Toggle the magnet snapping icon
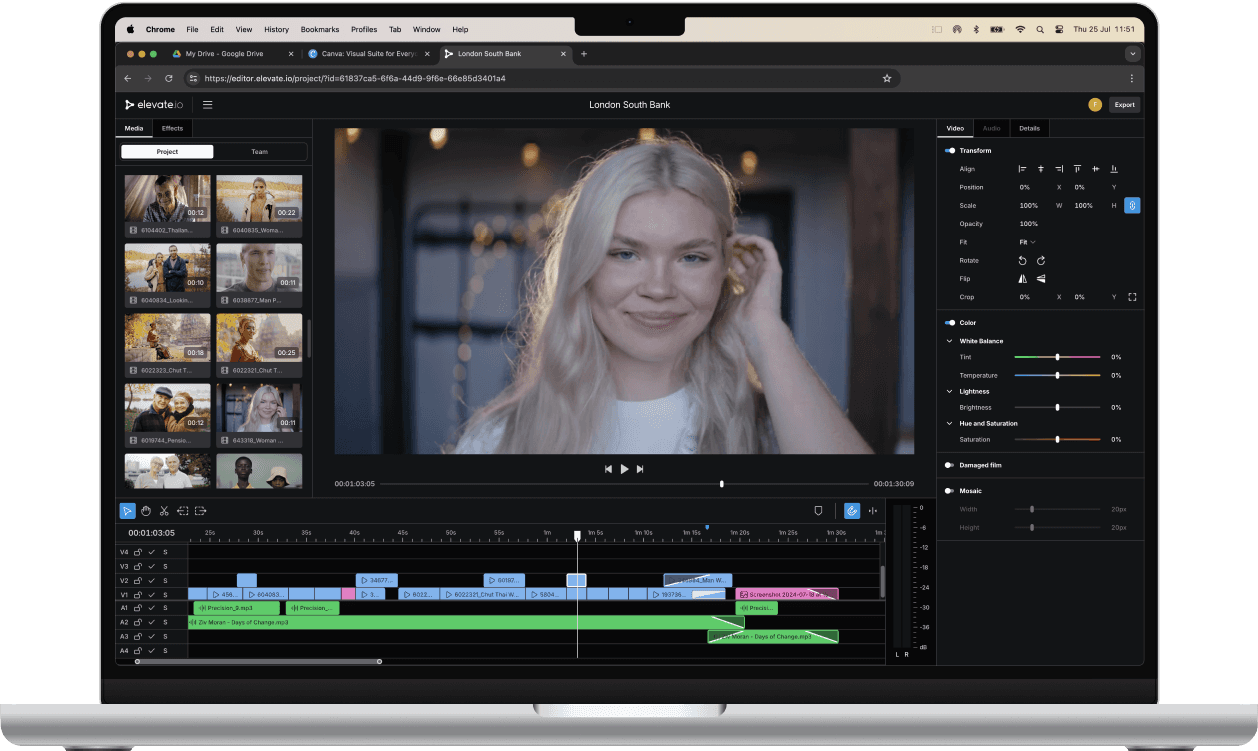The height and width of the screenshot is (751, 1258). click(x=852, y=511)
